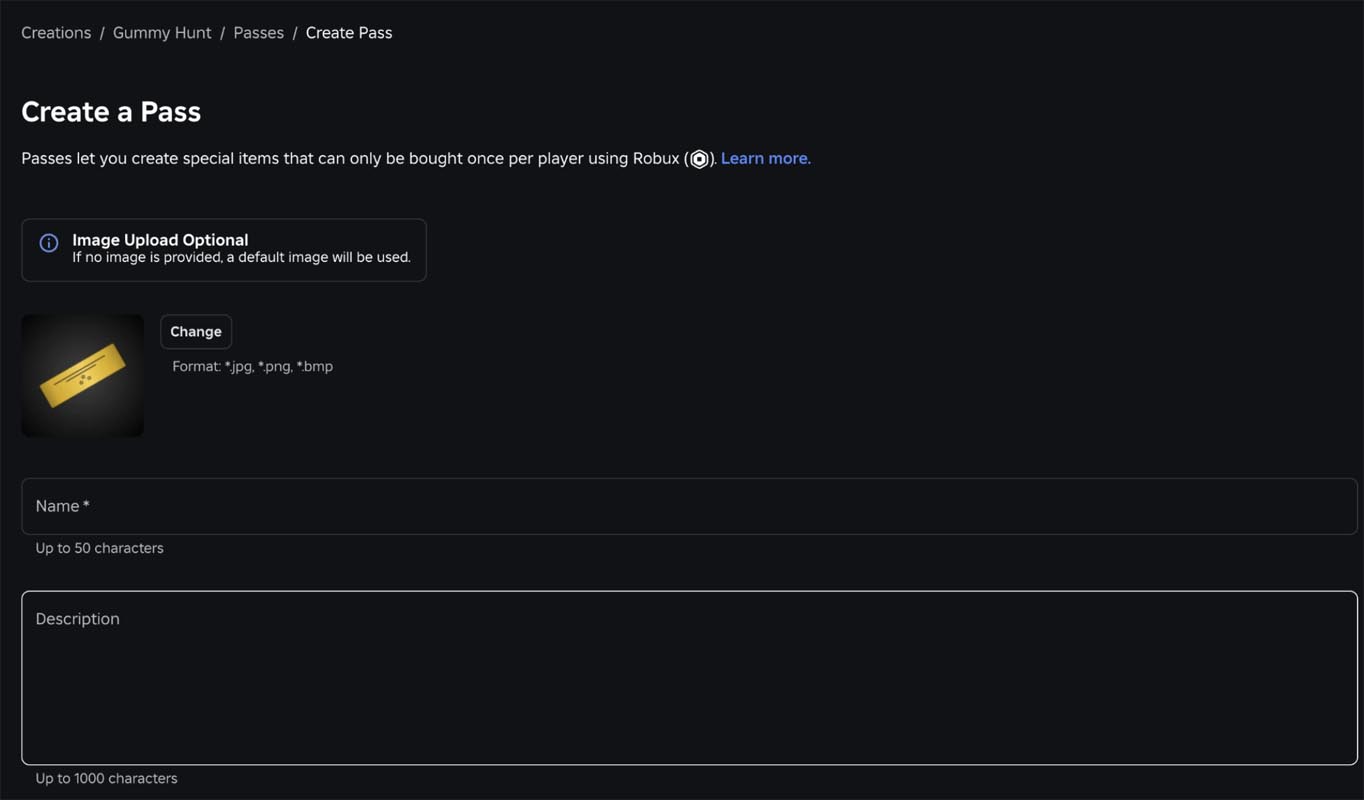1364x800 pixels.
Task: Click the Robux currency icon
Action: click(699, 159)
